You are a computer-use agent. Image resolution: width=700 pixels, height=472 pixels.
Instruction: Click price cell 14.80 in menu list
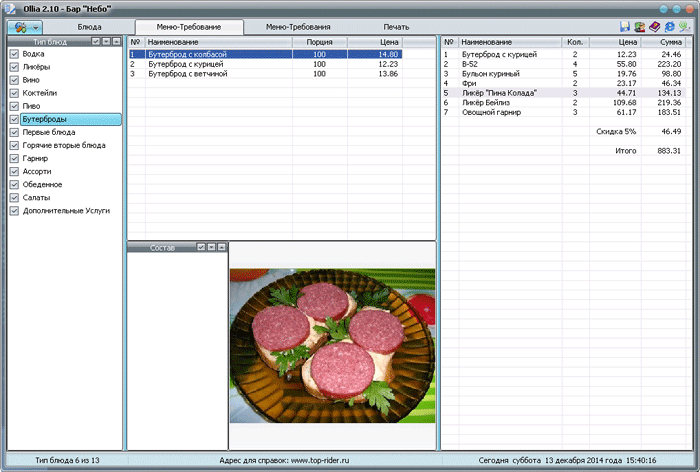coord(375,54)
